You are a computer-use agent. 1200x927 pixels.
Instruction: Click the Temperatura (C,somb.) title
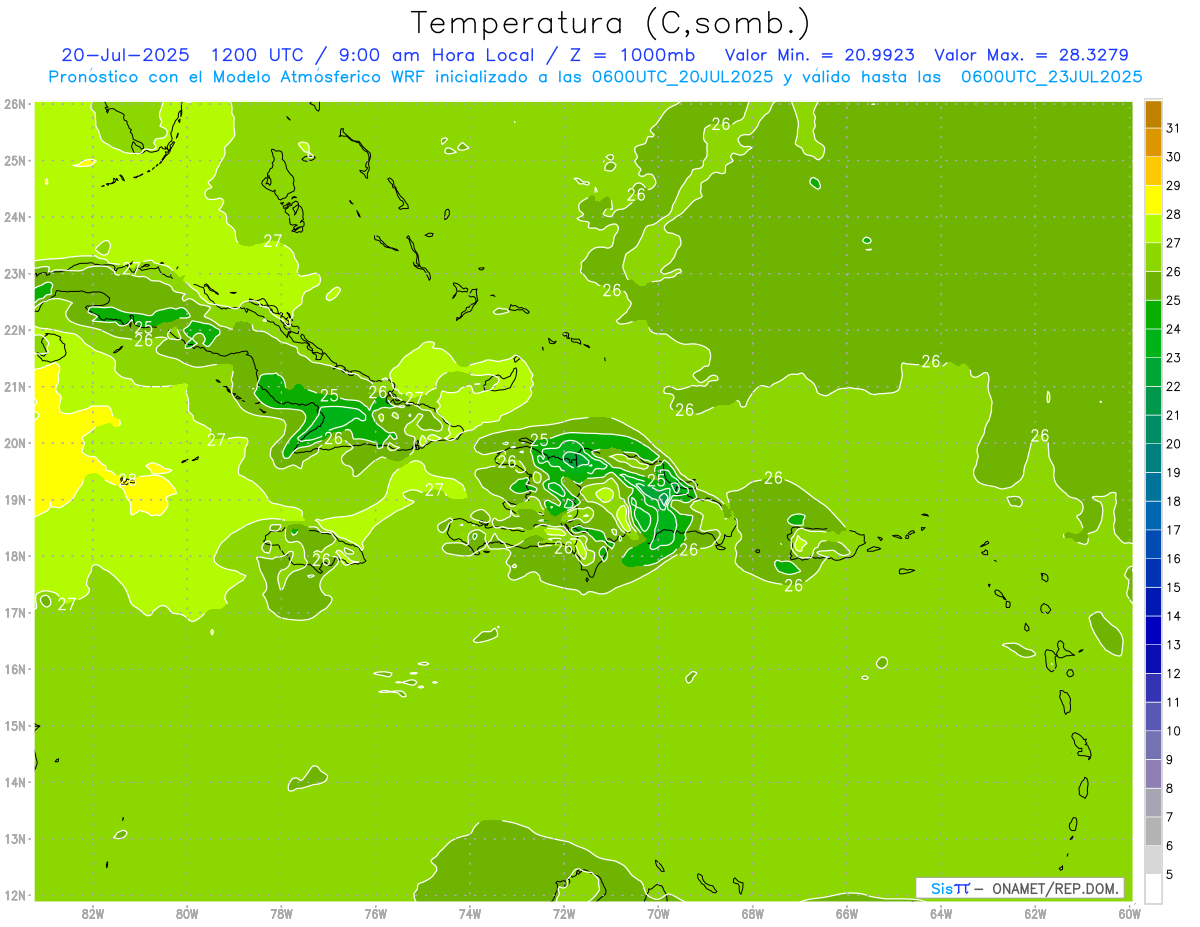(611, 23)
